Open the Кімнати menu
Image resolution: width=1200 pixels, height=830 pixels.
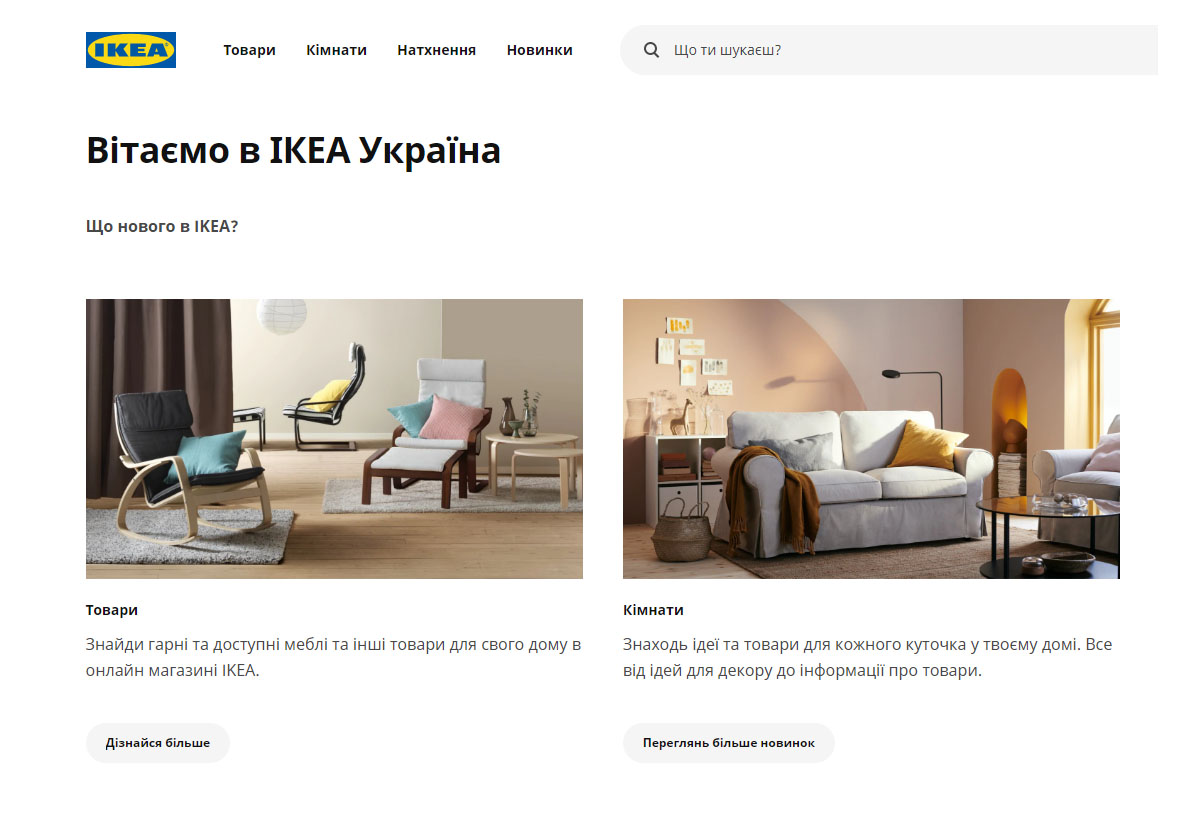pyautogui.click(x=336, y=50)
